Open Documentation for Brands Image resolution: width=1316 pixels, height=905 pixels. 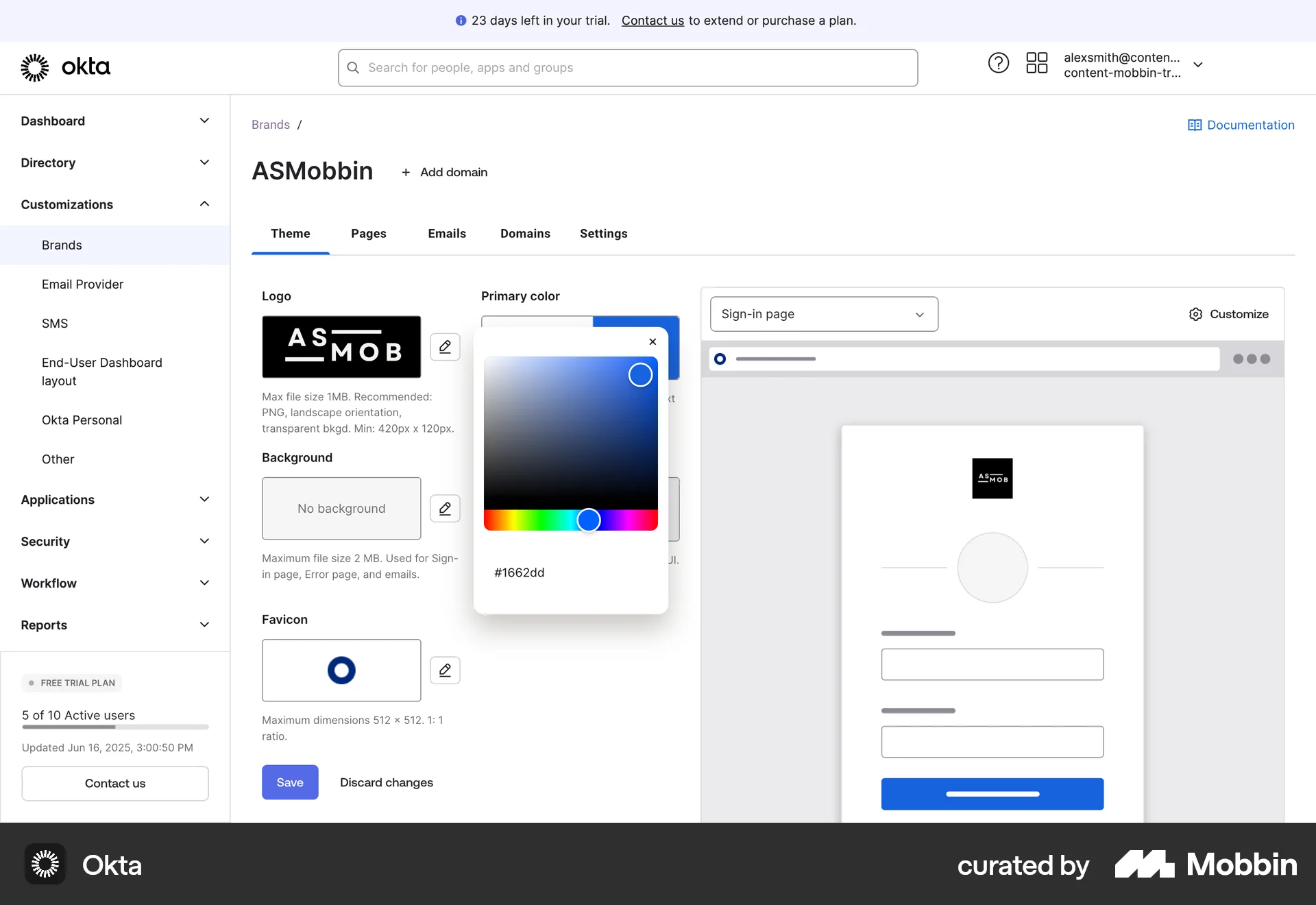[x=1241, y=124]
